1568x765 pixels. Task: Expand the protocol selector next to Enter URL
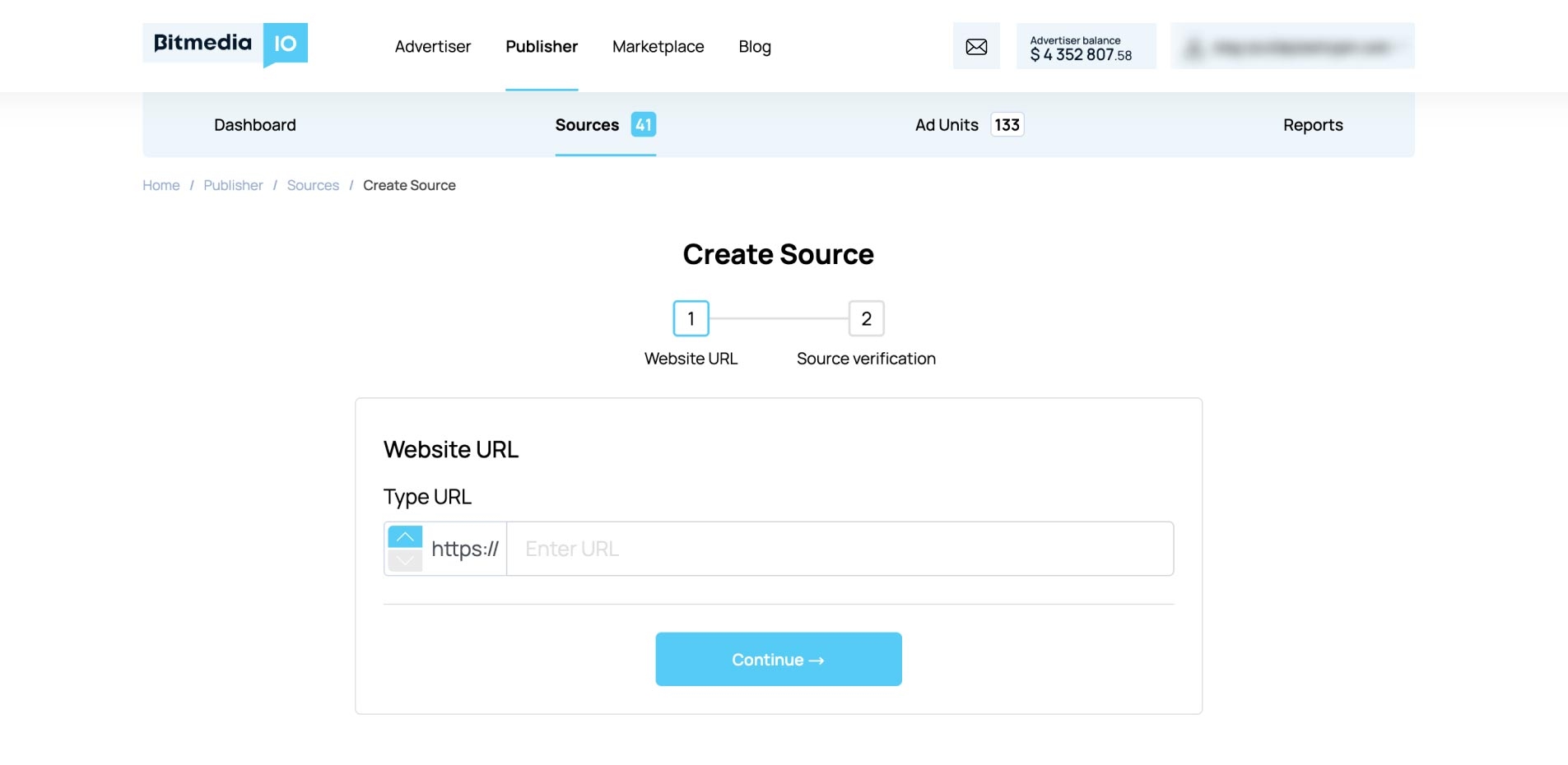[405, 549]
